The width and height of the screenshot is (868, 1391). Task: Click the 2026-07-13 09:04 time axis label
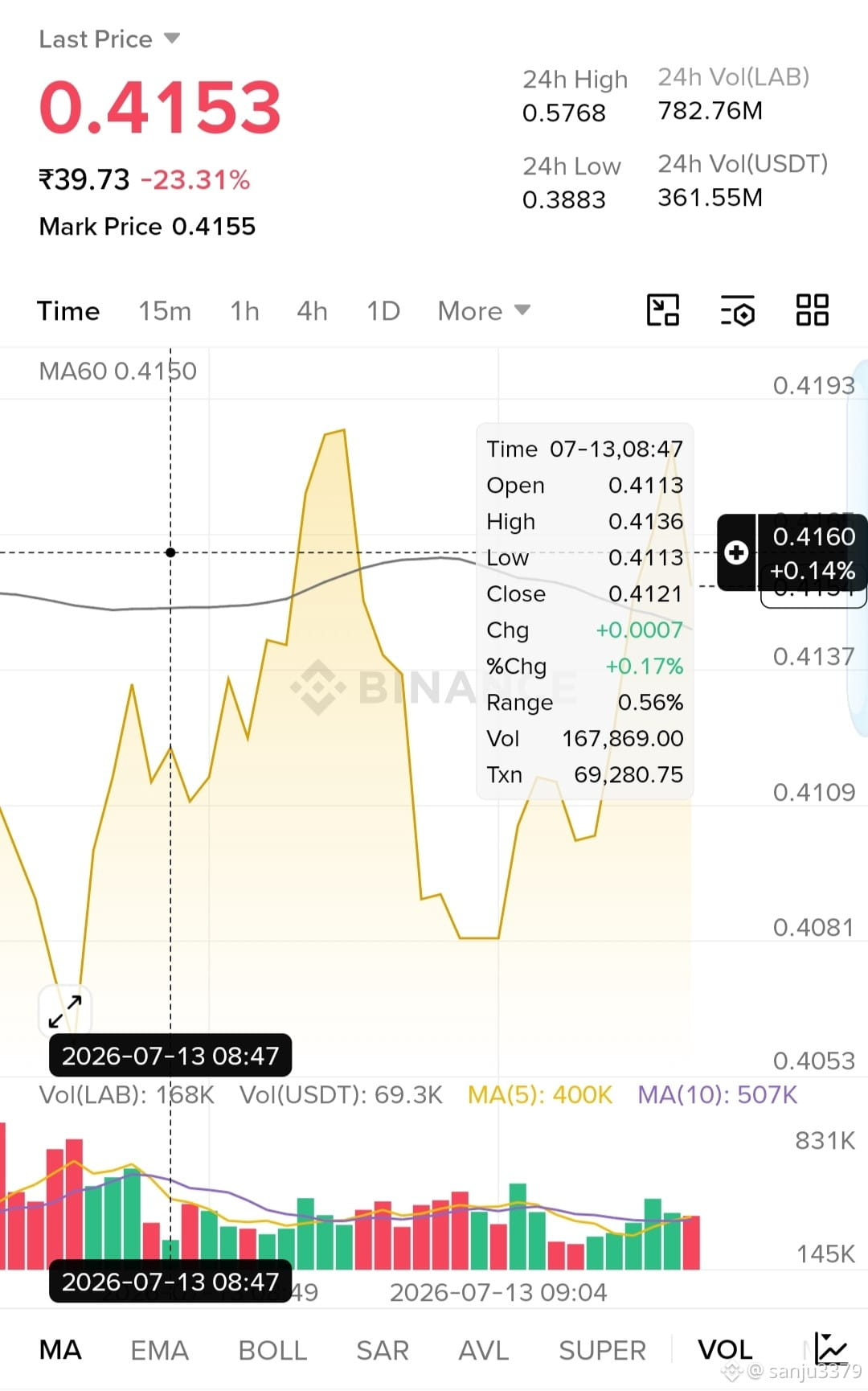pos(498,1292)
